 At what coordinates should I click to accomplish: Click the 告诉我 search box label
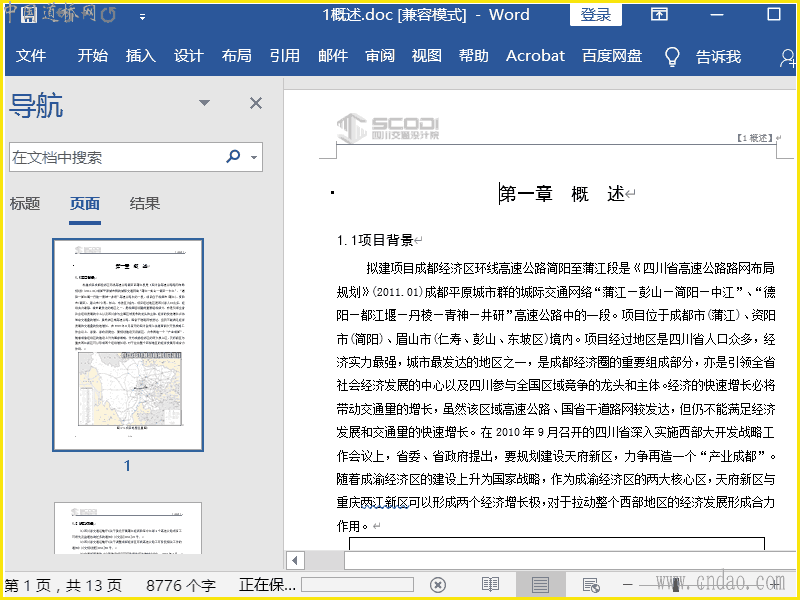[x=718, y=56]
